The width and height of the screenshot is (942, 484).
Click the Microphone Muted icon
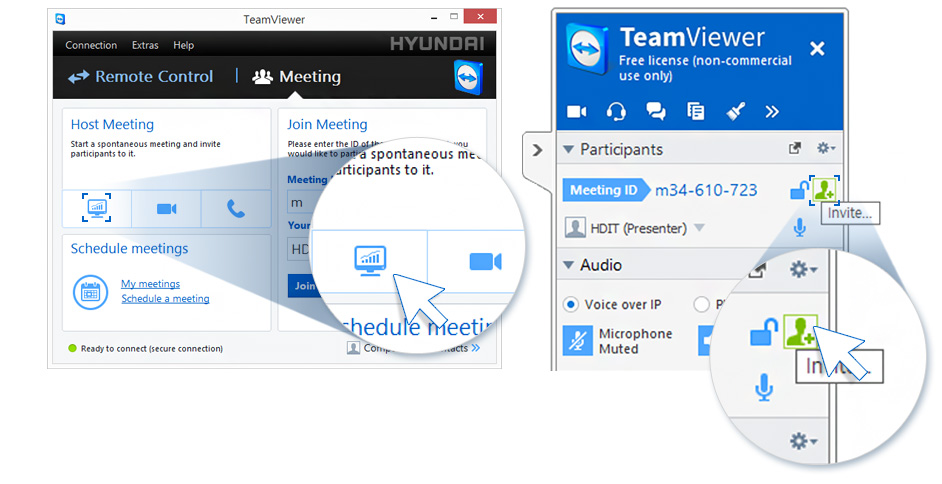577,341
